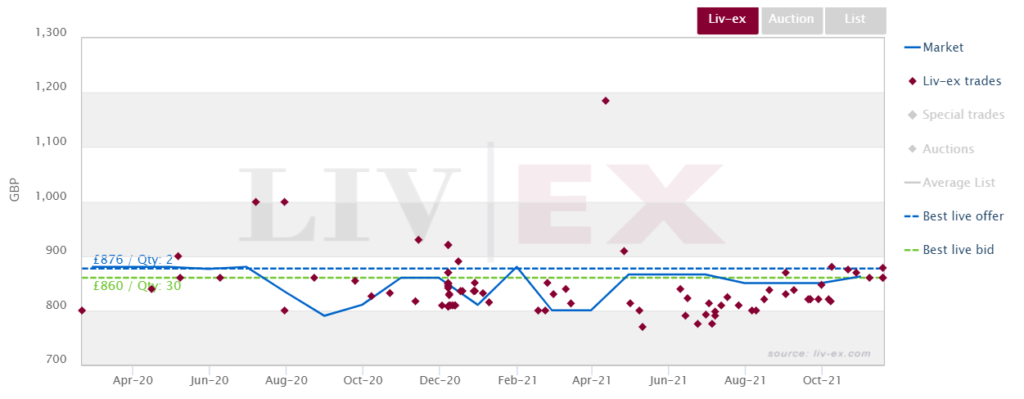
Task: Toggle the Best live offer line
Action: click(954, 216)
